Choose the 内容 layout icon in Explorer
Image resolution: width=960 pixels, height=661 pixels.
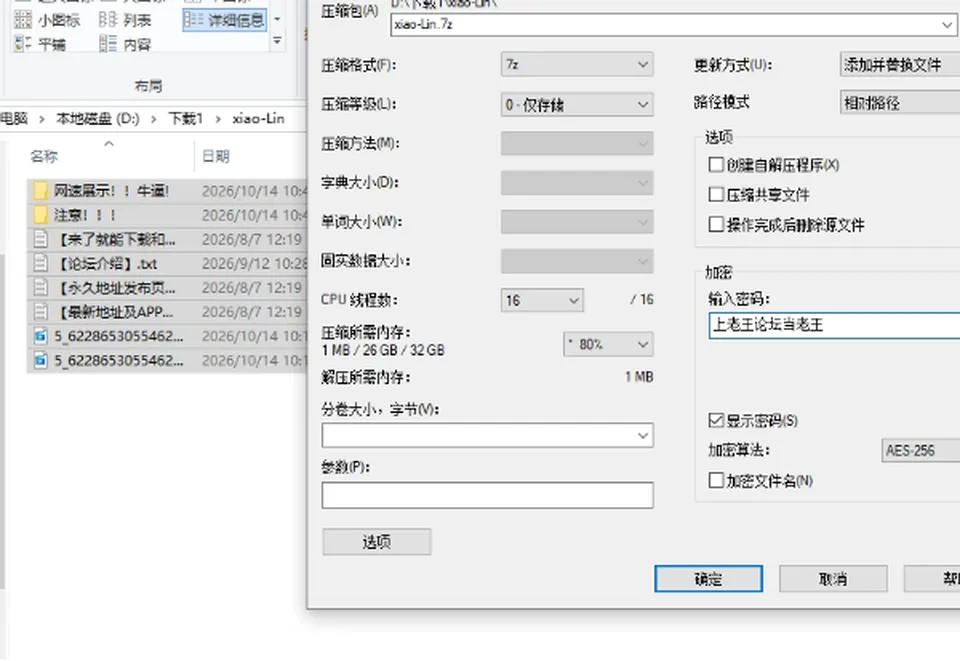pos(108,43)
